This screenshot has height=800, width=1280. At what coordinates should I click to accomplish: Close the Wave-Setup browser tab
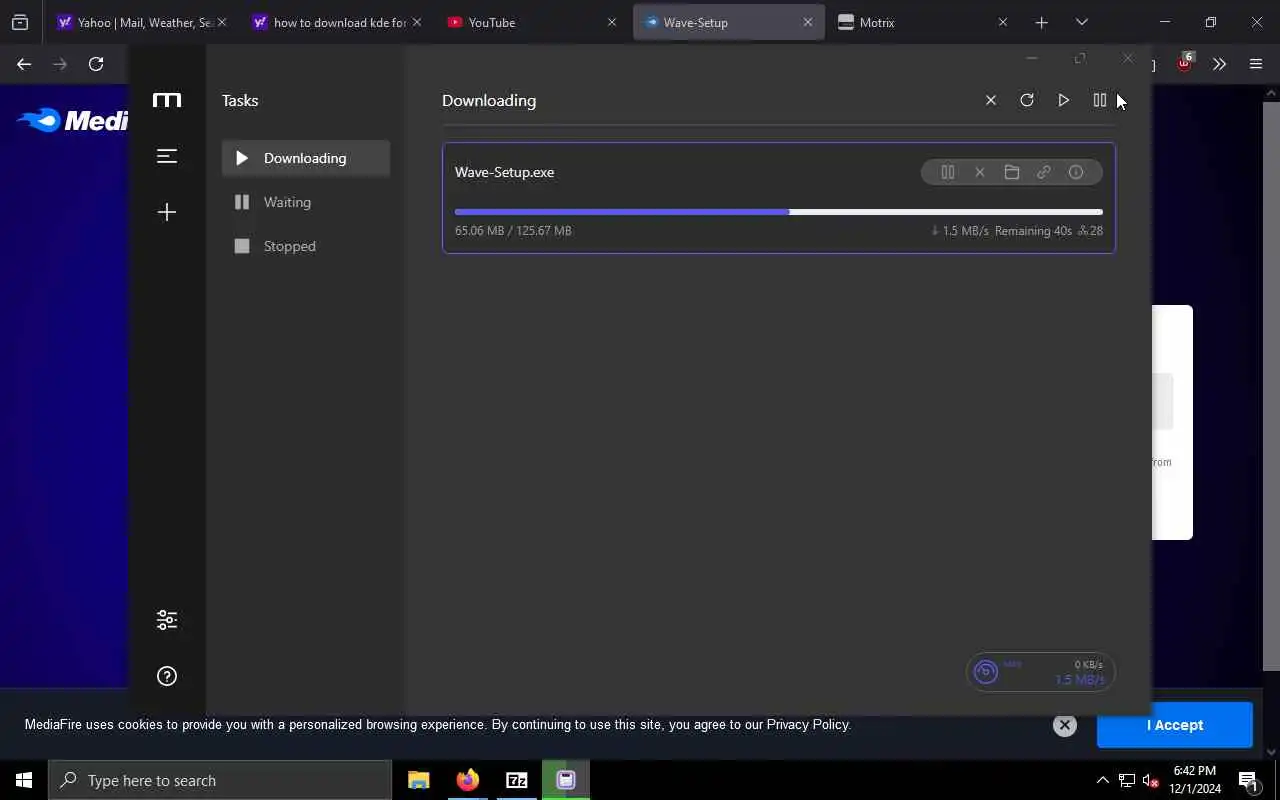808,22
